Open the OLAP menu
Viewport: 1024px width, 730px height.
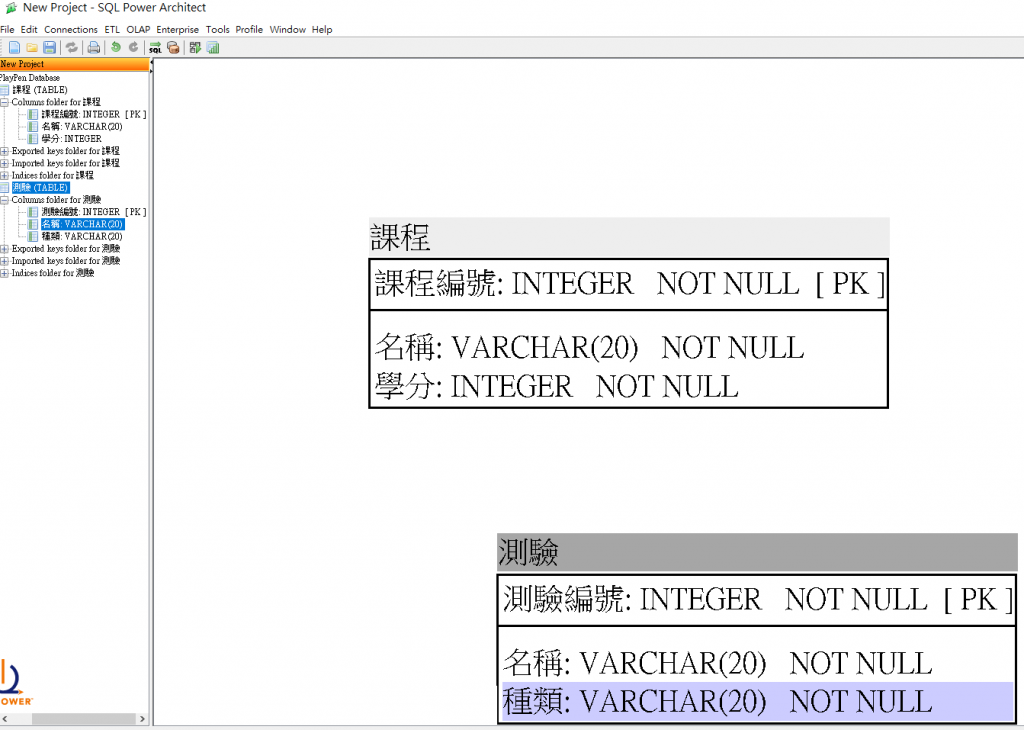(x=138, y=29)
